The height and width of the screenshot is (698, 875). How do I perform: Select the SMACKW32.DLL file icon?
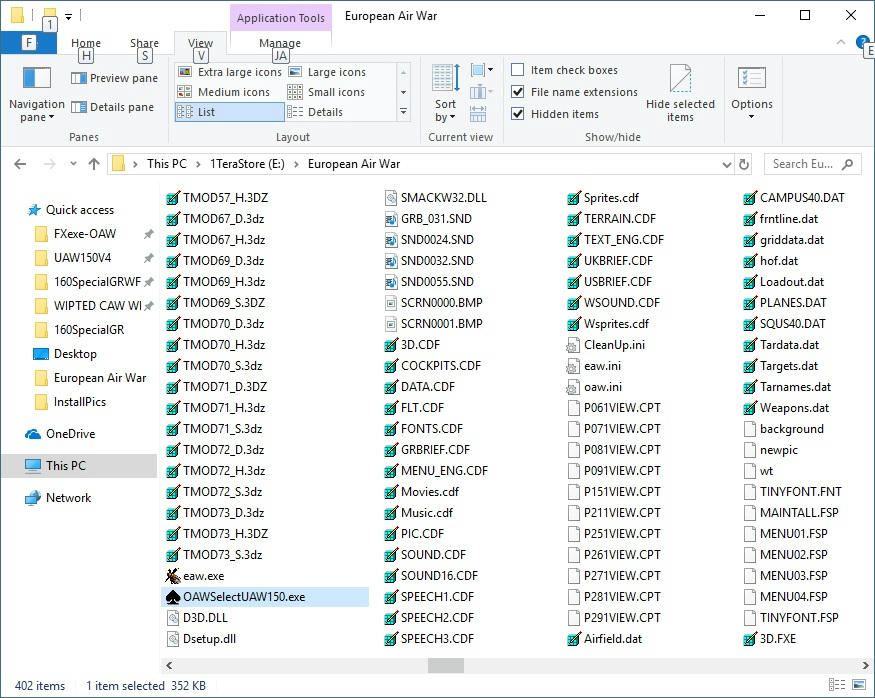point(391,198)
